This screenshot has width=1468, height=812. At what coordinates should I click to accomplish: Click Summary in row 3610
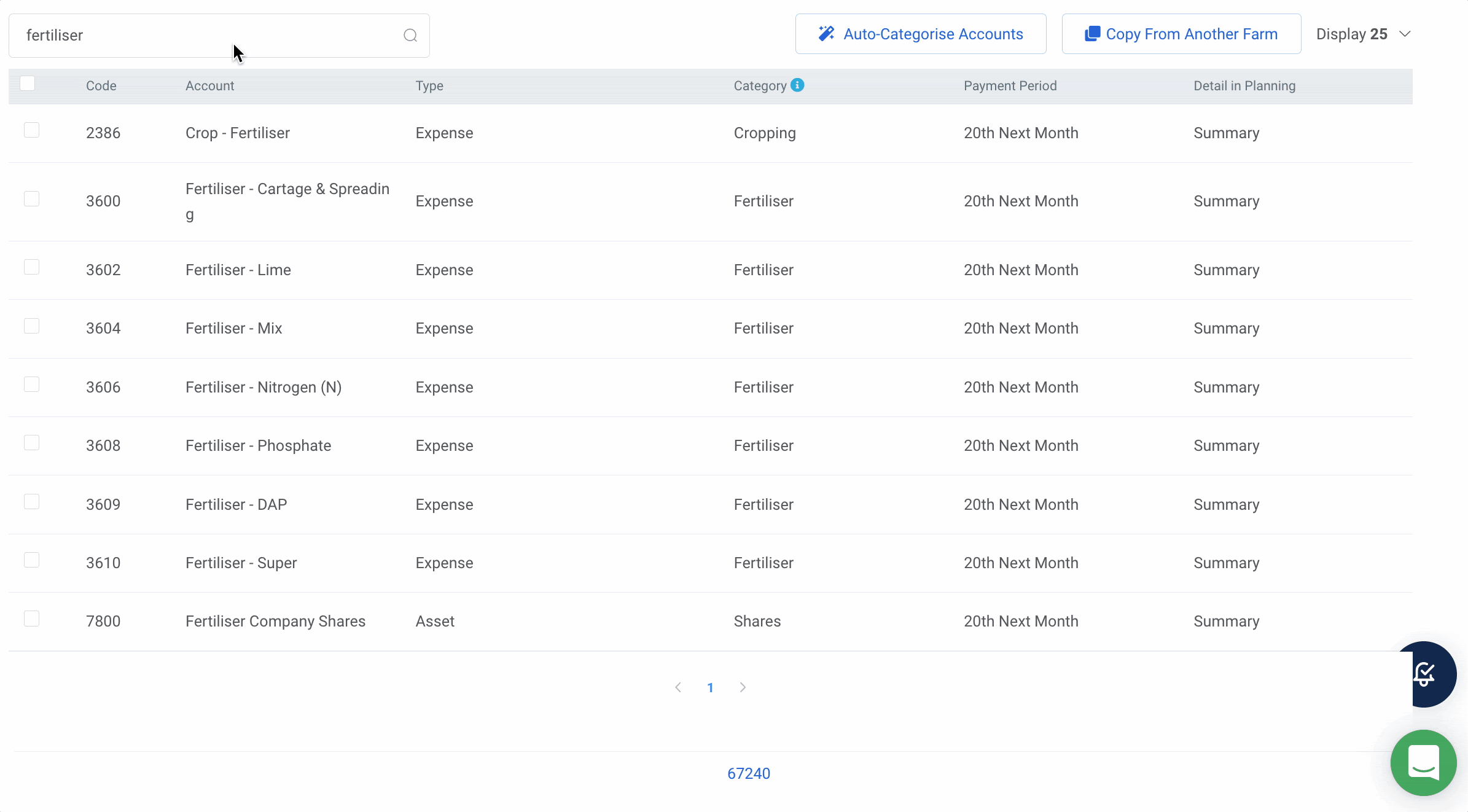click(x=1227, y=563)
